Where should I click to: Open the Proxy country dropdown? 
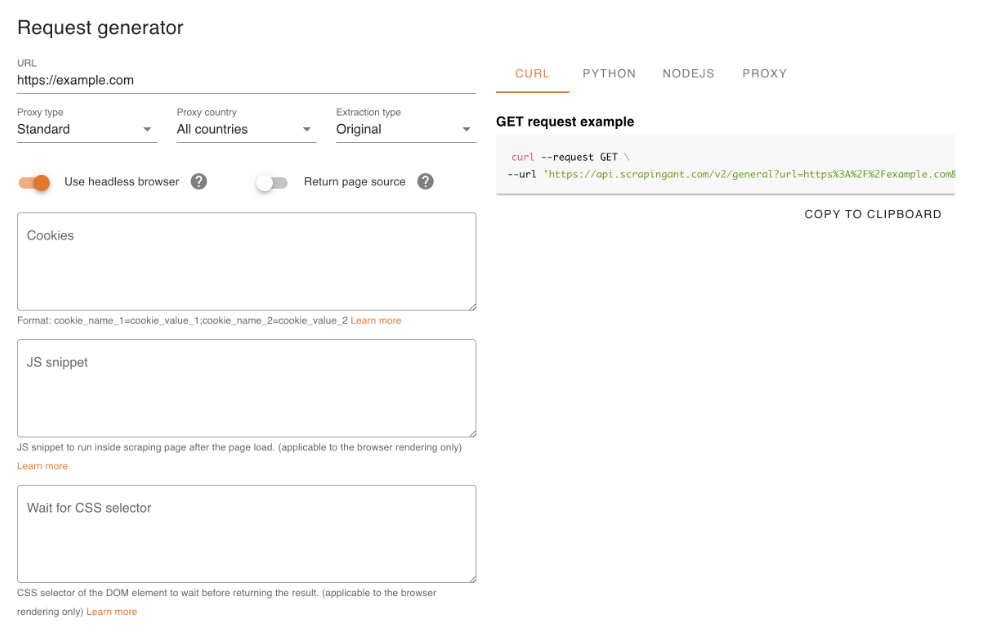[x=245, y=129]
